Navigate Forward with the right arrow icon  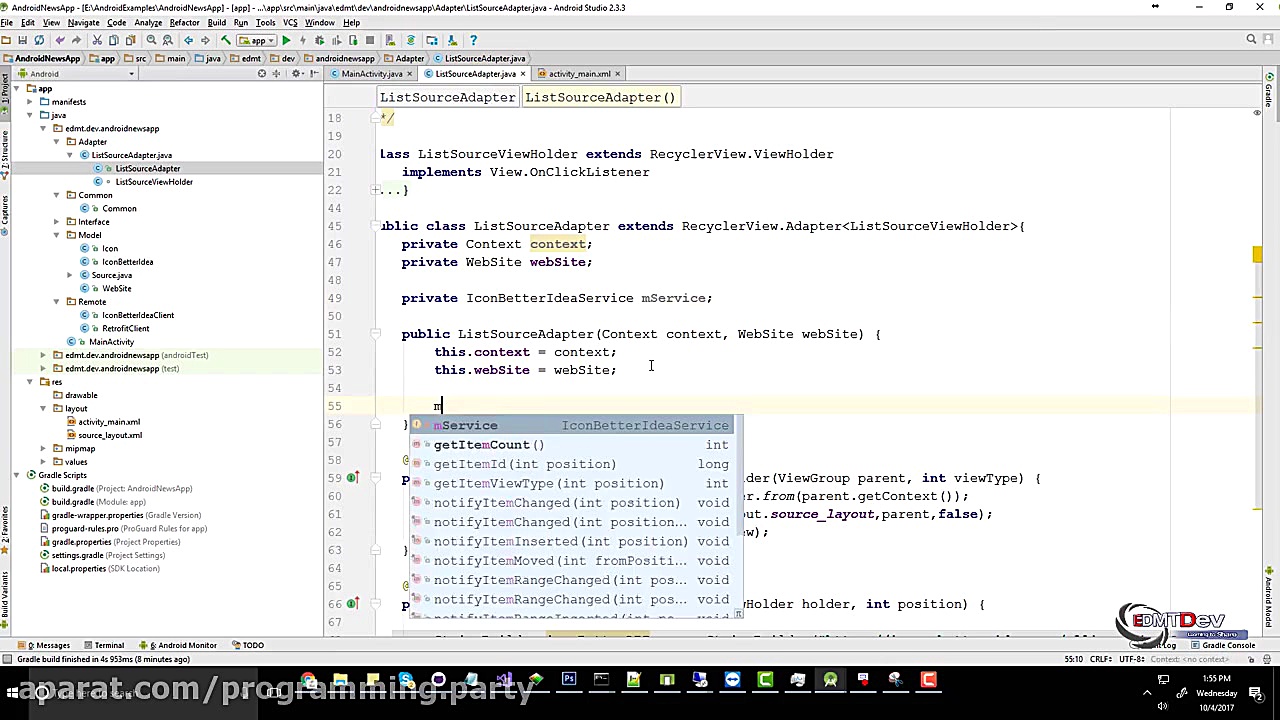(x=204, y=40)
